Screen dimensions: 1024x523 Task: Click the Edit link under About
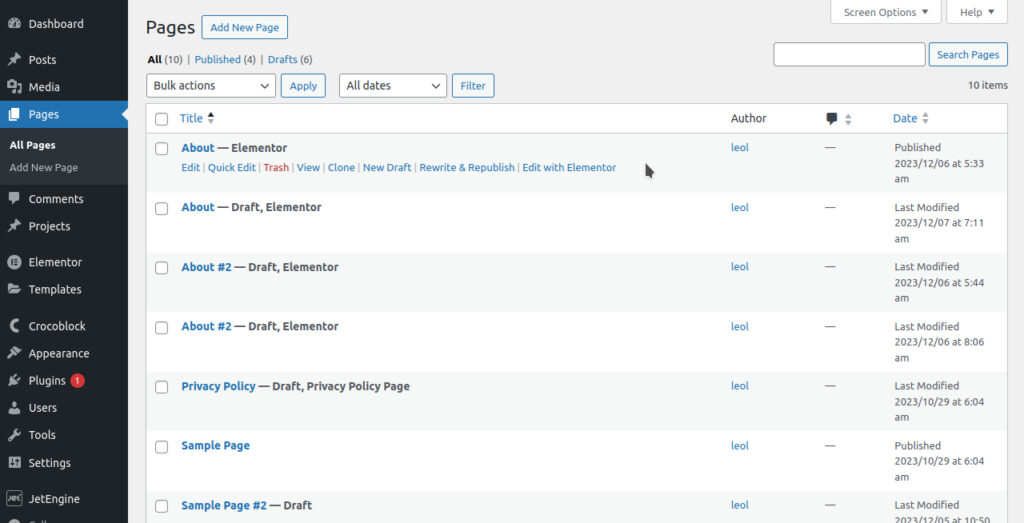click(x=191, y=167)
